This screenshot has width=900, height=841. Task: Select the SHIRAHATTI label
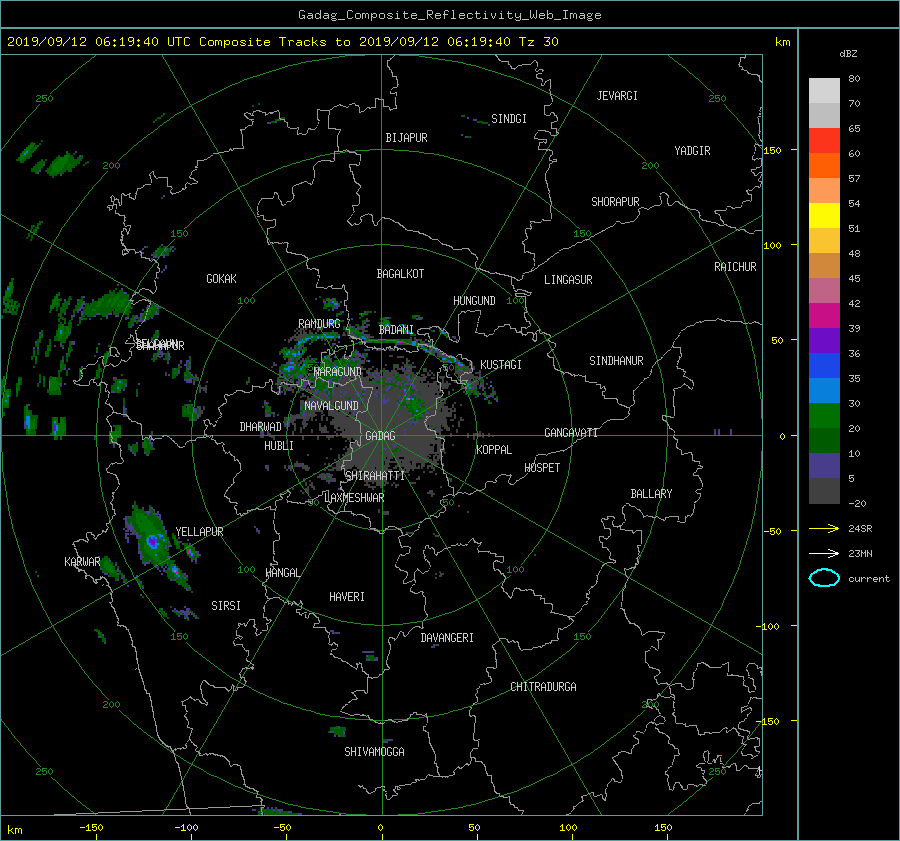click(375, 476)
